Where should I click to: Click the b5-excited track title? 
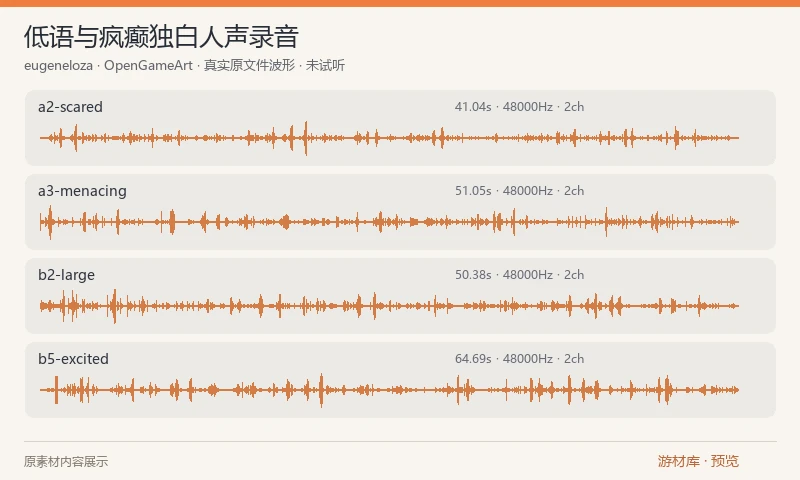pyautogui.click(x=73, y=359)
